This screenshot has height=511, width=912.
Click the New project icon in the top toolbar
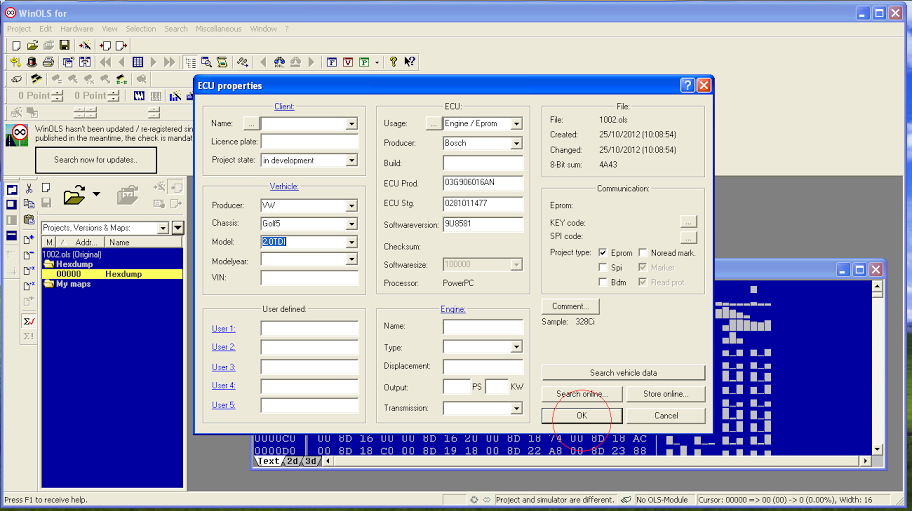tap(16, 45)
